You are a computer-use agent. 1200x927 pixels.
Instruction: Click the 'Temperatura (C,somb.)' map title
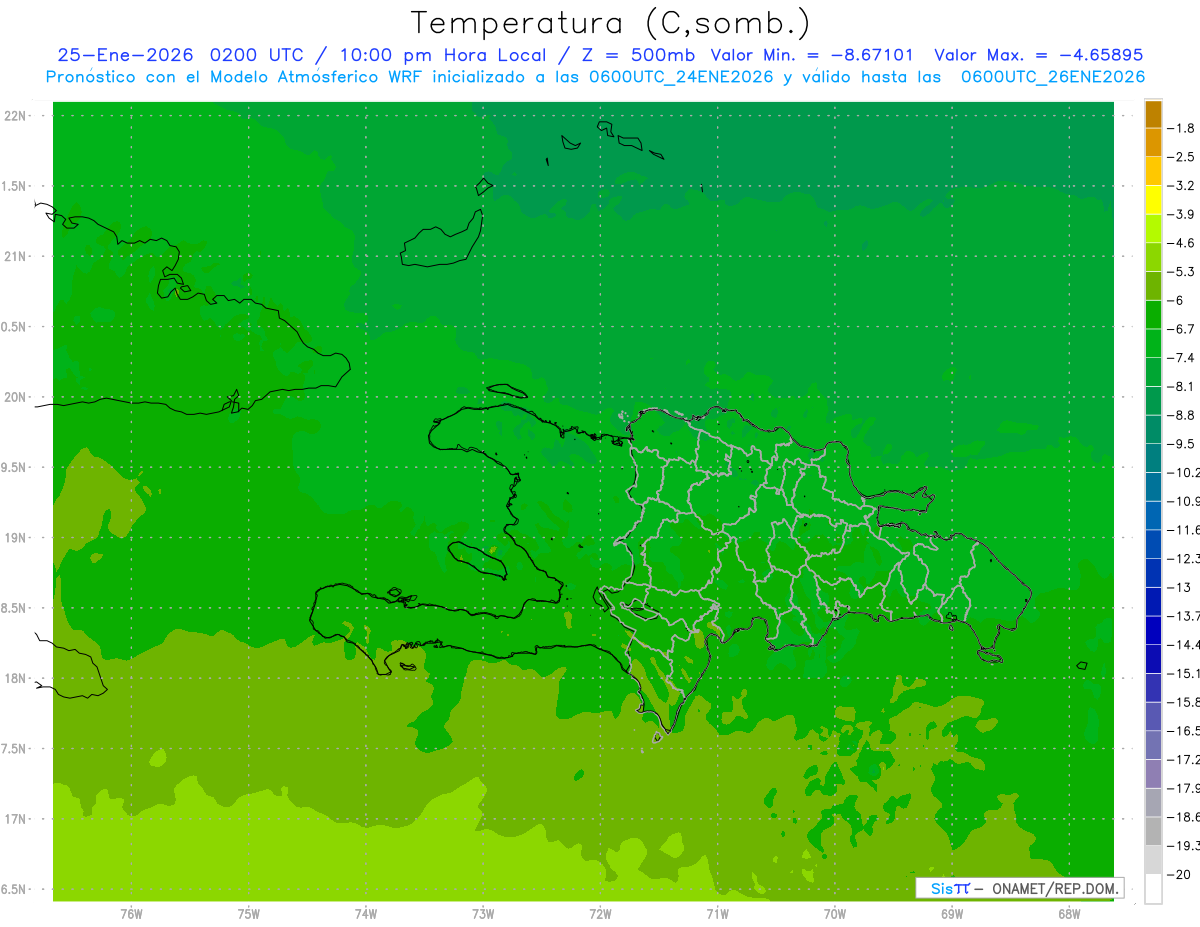tap(610, 22)
